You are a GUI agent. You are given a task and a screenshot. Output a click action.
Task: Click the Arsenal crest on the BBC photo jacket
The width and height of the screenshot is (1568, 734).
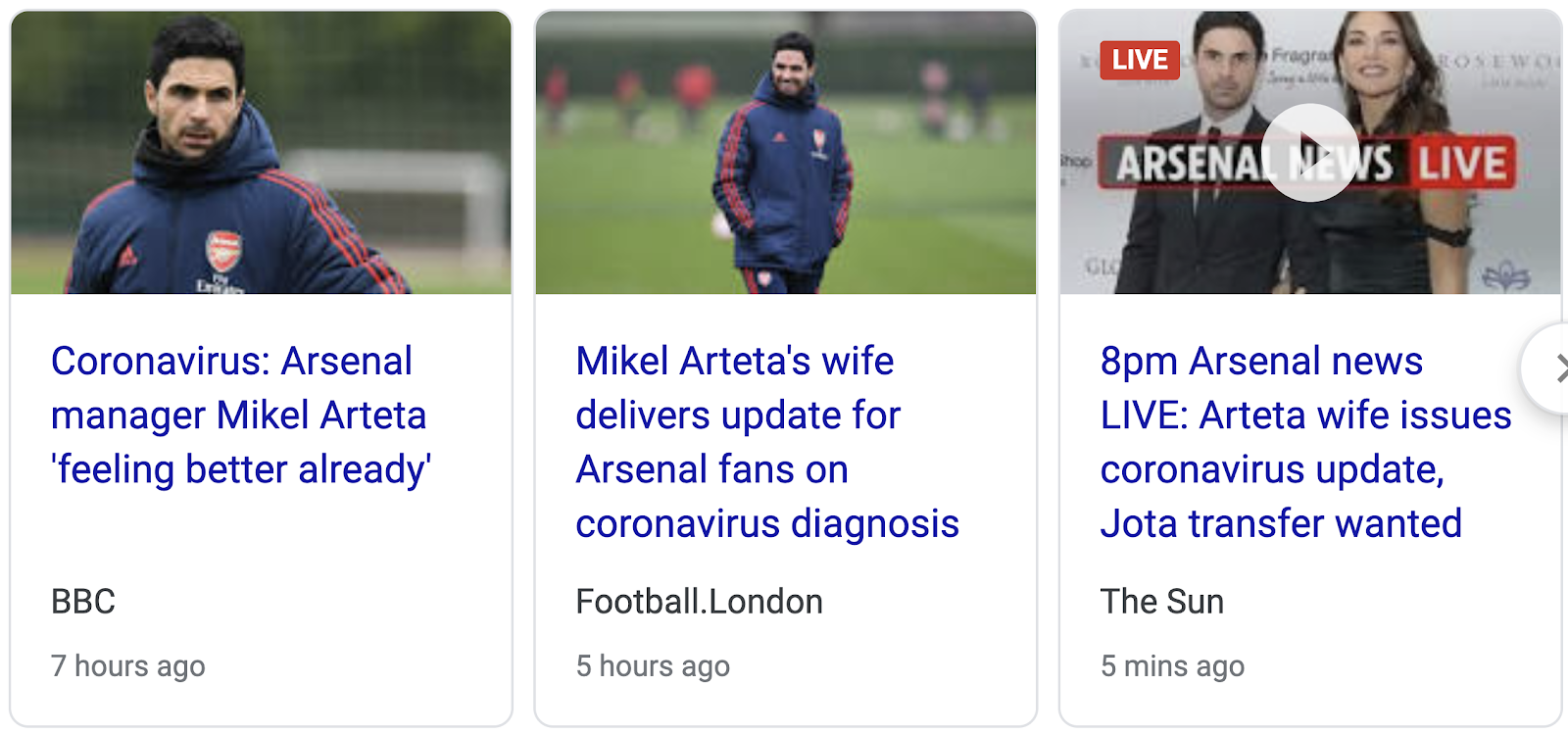pos(223,252)
